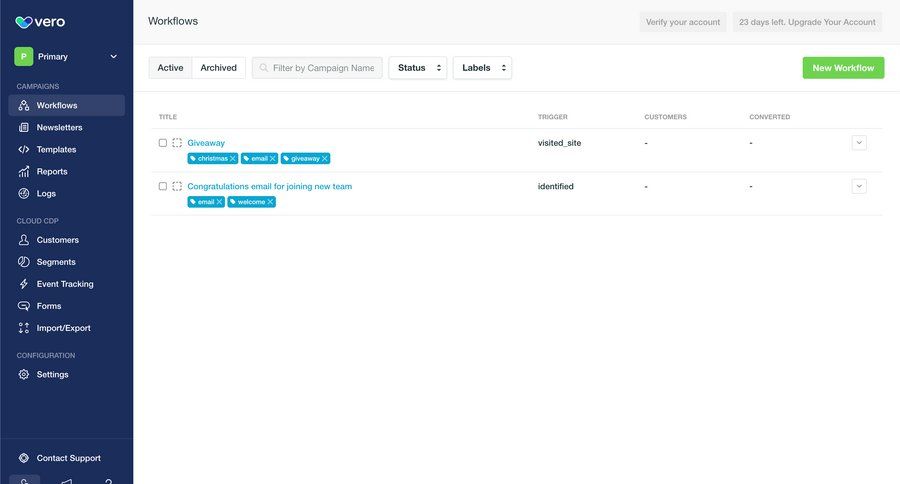Open the Primary workspace switcher
The height and width of the screenshot is (484, 900).
tap(67, 56)
